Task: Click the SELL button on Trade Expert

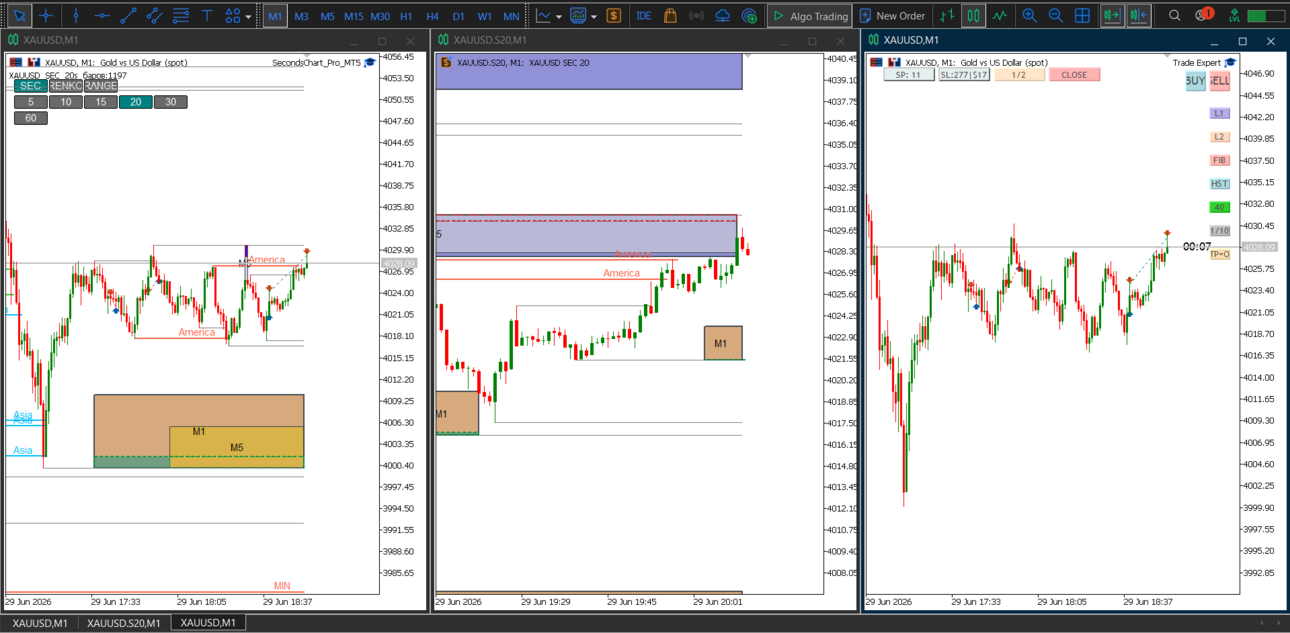Action: point(1219,81)
